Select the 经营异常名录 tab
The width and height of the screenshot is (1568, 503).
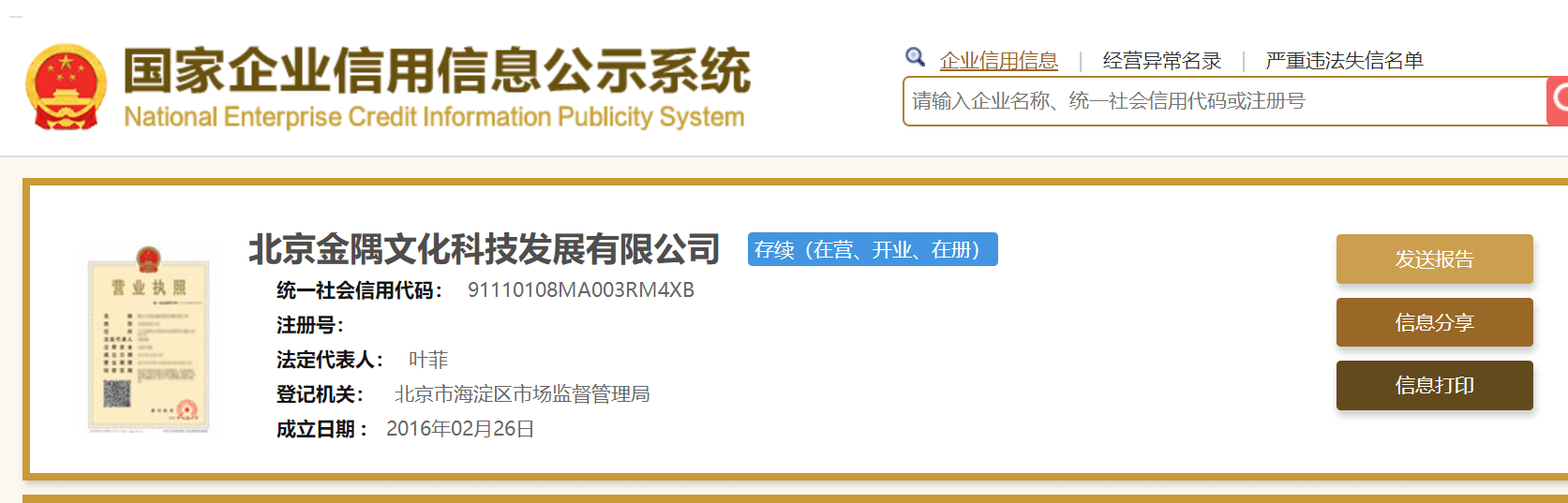click(x=1162, y=61)
